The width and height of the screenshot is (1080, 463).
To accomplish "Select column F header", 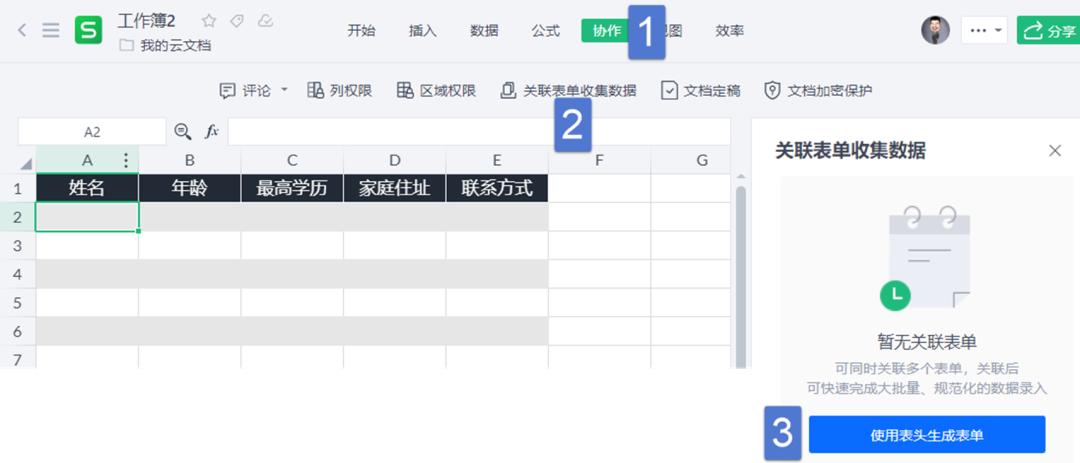I will pos(599,160).
